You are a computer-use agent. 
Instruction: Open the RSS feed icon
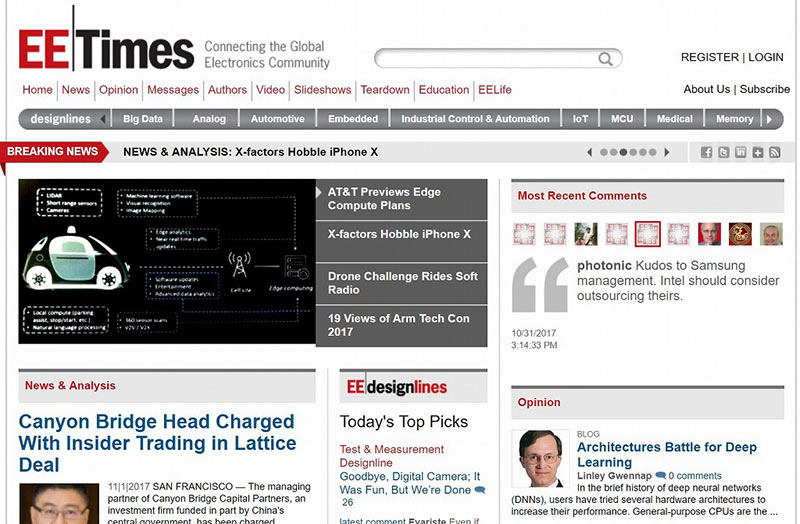[775, 153]
